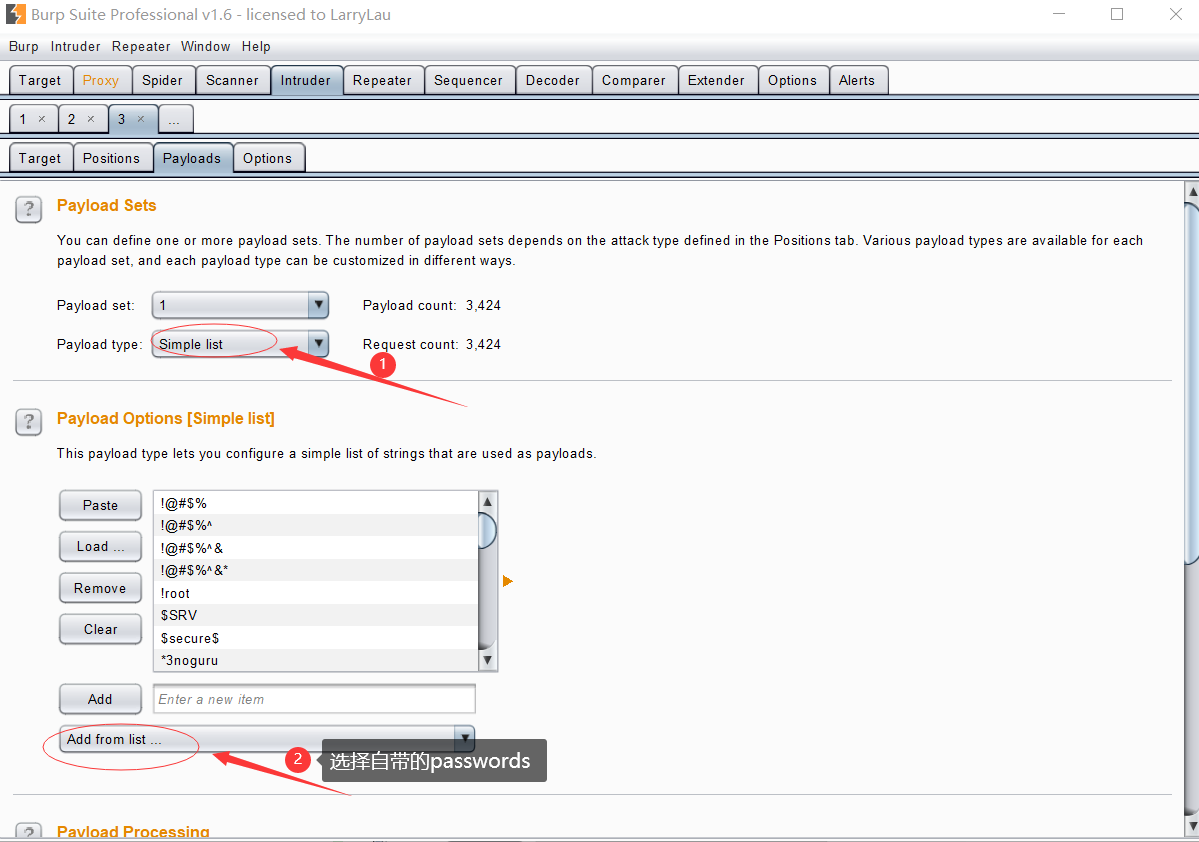The width and height of the screenshot is (1199, 842).
Task: Click the Load ... button
Action: pyautogui.click(x=100, y=547)
